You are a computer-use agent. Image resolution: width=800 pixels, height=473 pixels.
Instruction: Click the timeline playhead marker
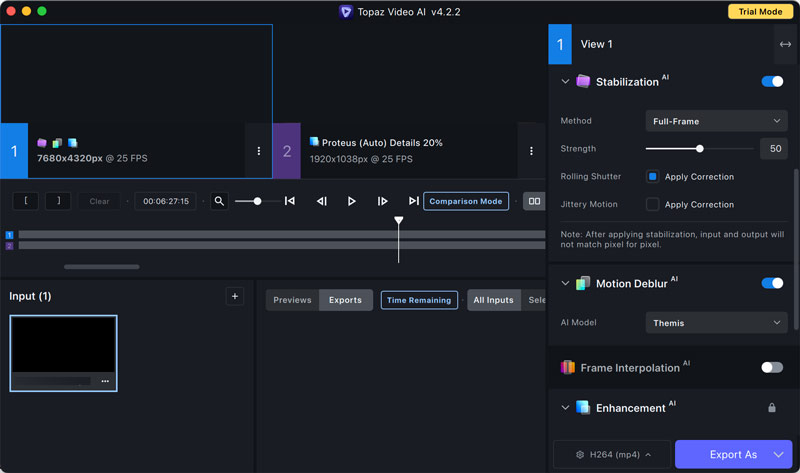398,220
